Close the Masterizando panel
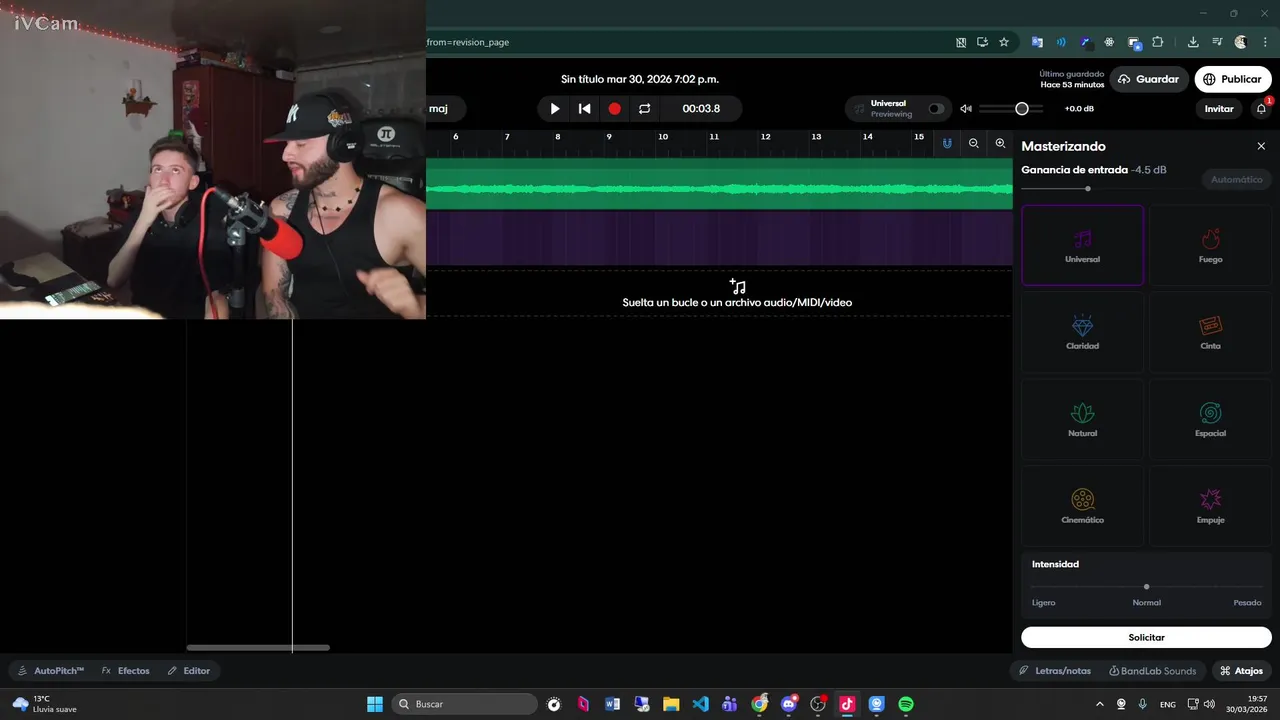This screenshot has height=720, width=1280. [x=1261, y=146]
